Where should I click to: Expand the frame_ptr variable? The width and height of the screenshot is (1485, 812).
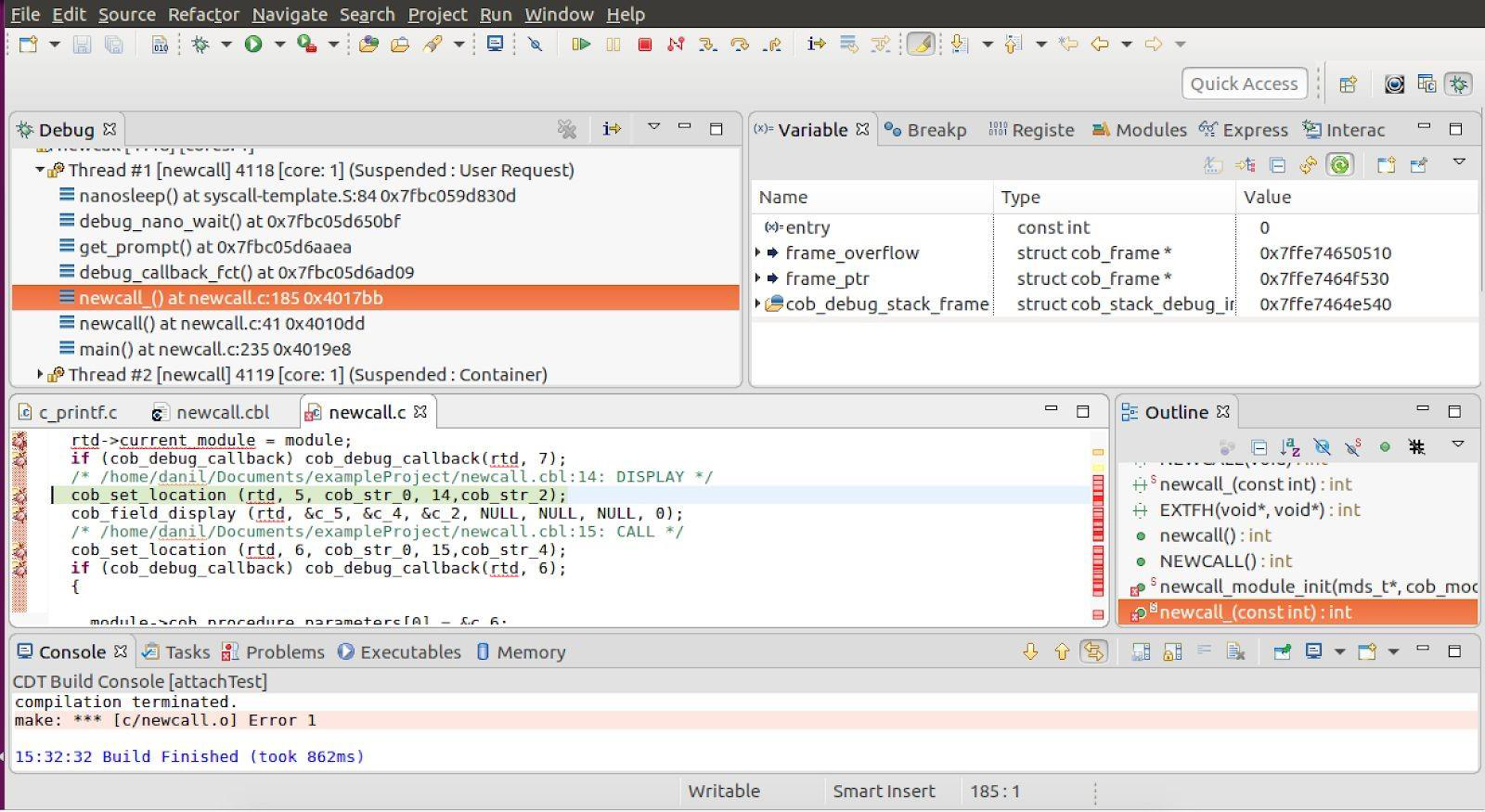pyautogui.click(x=758, y=278)
